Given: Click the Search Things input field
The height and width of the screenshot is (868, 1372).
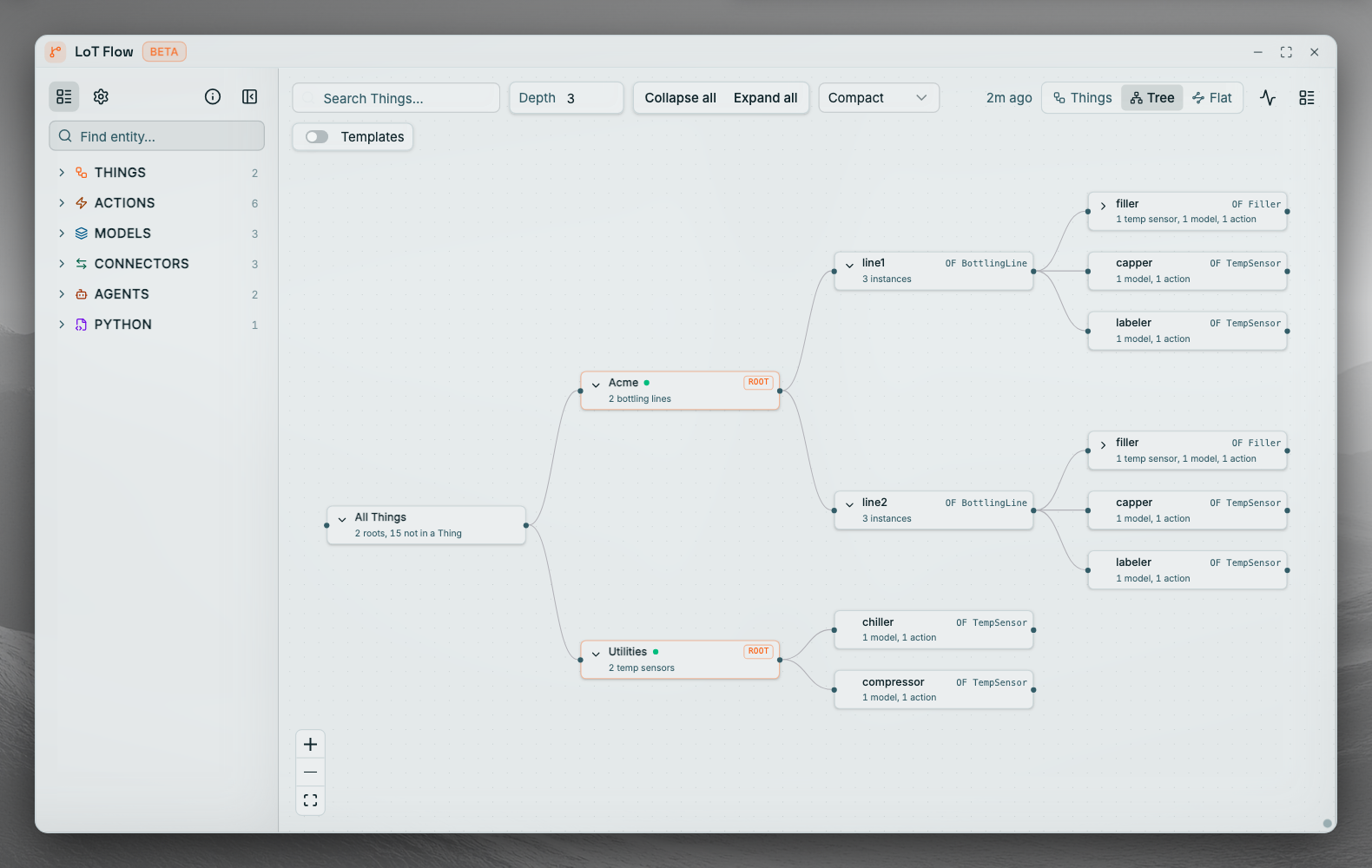Looking at the screenshot, I should coord(396,98).
